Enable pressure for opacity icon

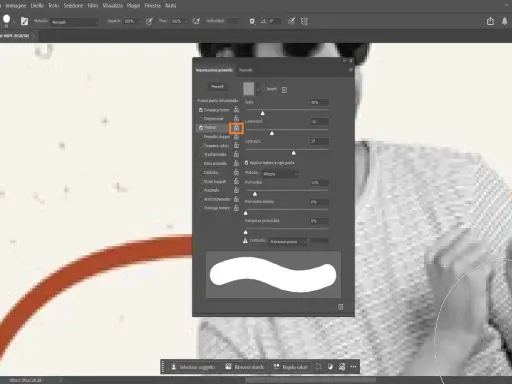point(149,22)
